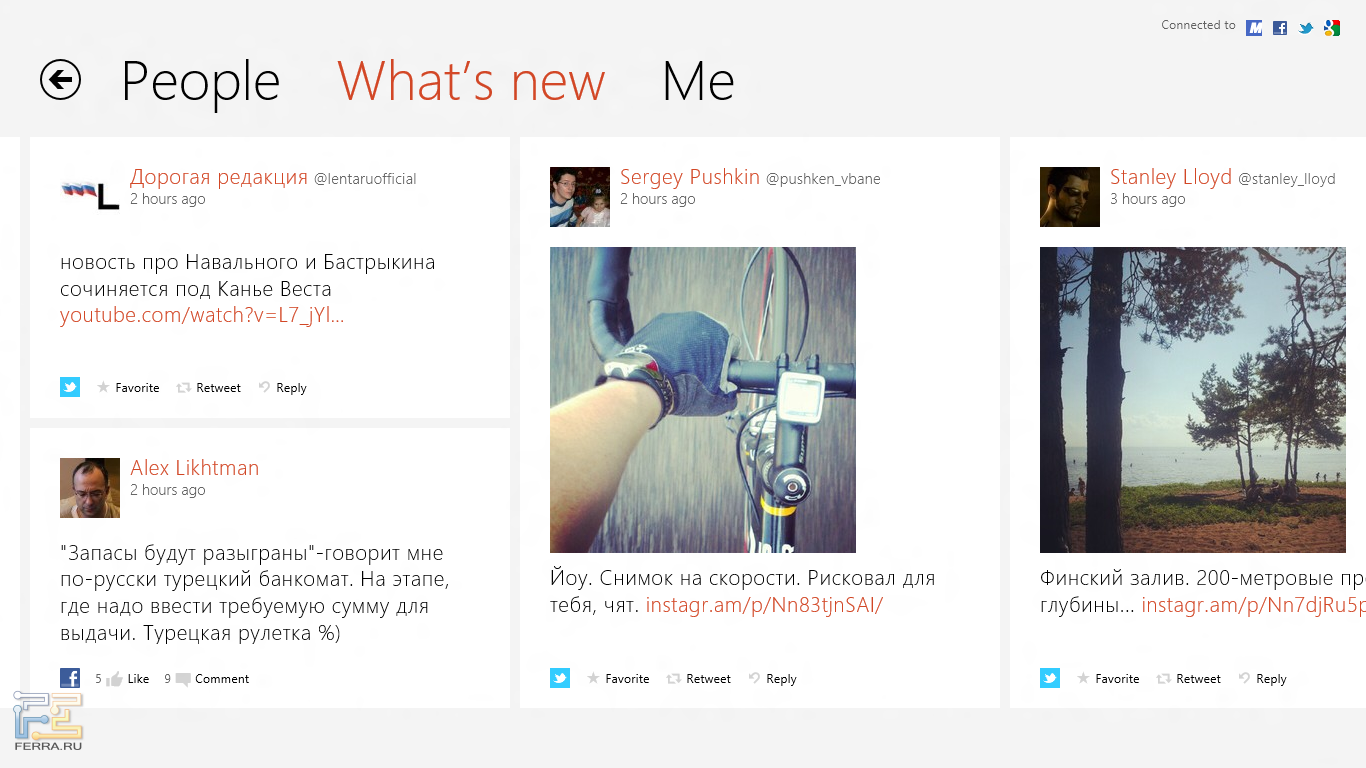Favorite the Дорогая редакция tweet
The height and width of the screenshot is (768, 1366).
pyautogui.click(x=129, y=388)
